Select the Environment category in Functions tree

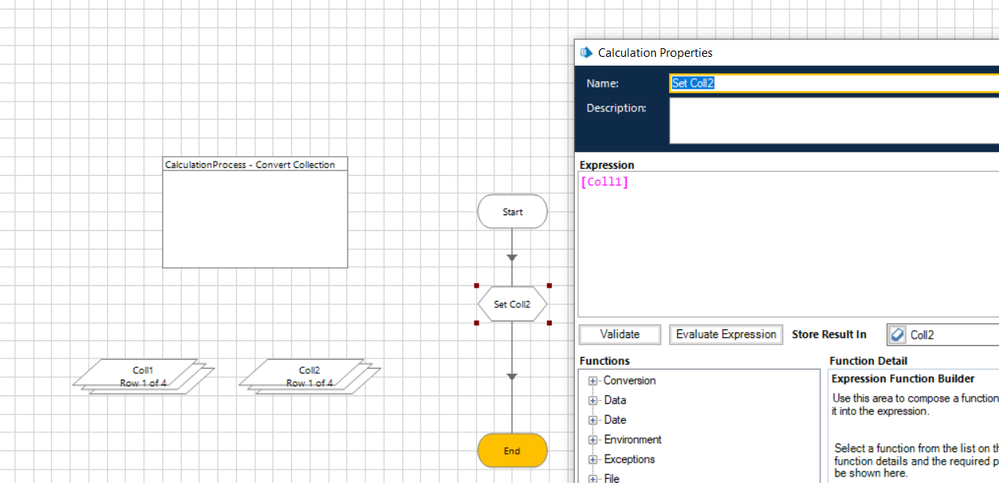[x=632, y=440]
